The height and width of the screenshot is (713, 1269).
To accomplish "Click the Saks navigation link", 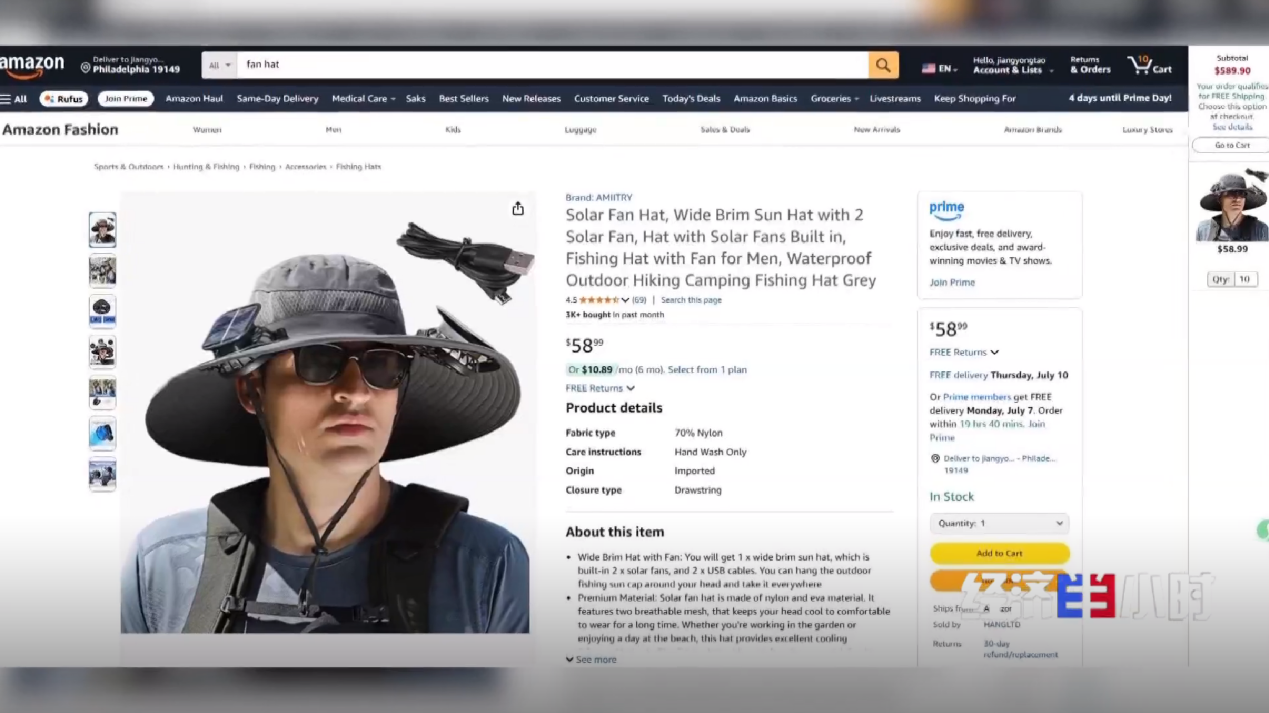I will click(416, 99).
